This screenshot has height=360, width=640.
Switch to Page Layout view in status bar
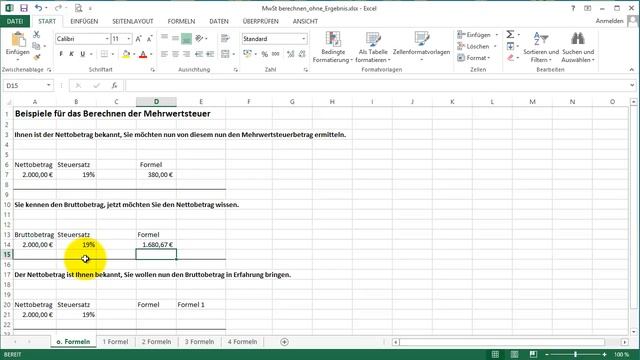tap(514, 354)
